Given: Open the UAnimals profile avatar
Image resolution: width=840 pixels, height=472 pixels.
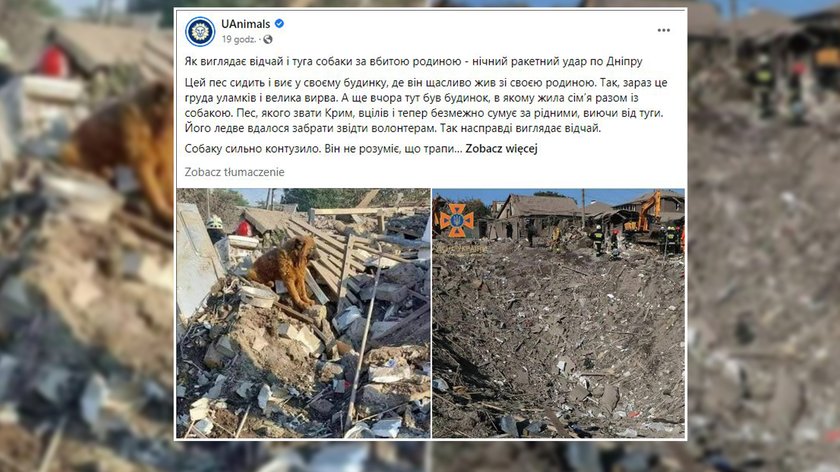Looking at the screenshot, I should 200,31.
